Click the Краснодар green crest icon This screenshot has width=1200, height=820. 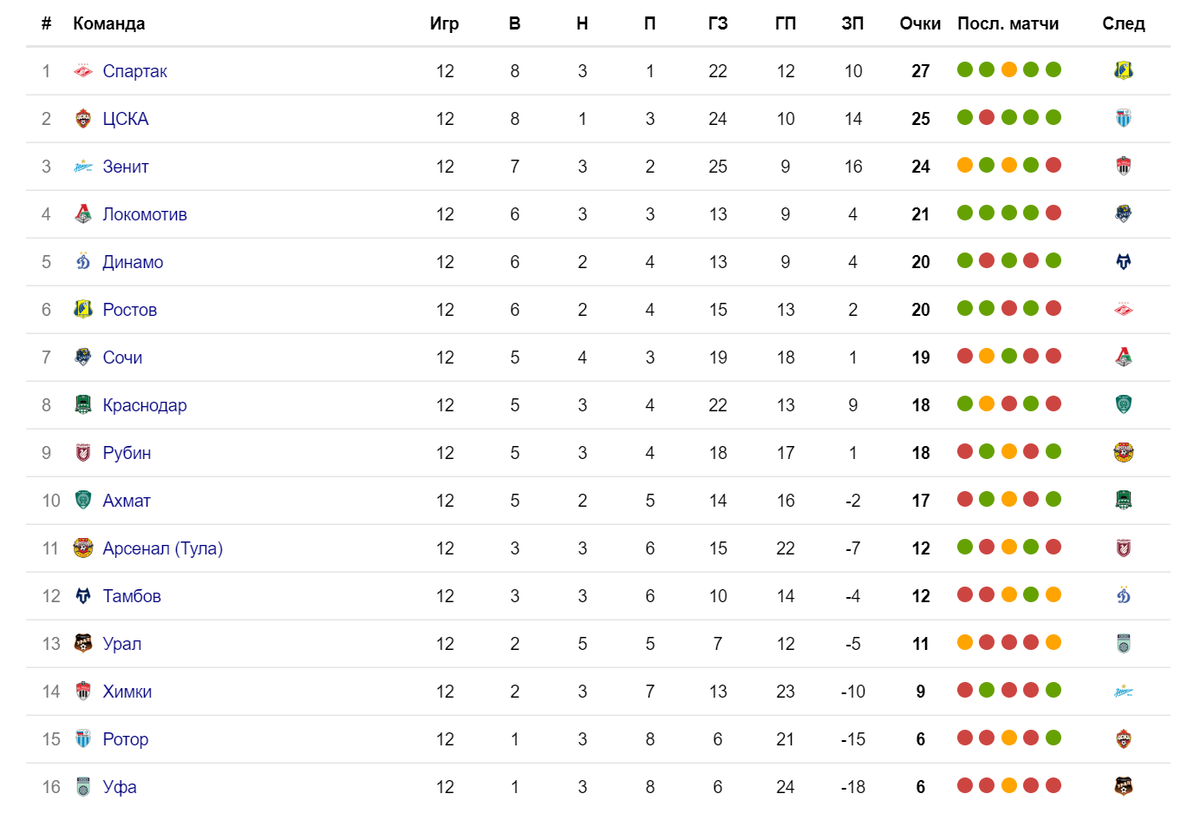click(x=83, y=405)
